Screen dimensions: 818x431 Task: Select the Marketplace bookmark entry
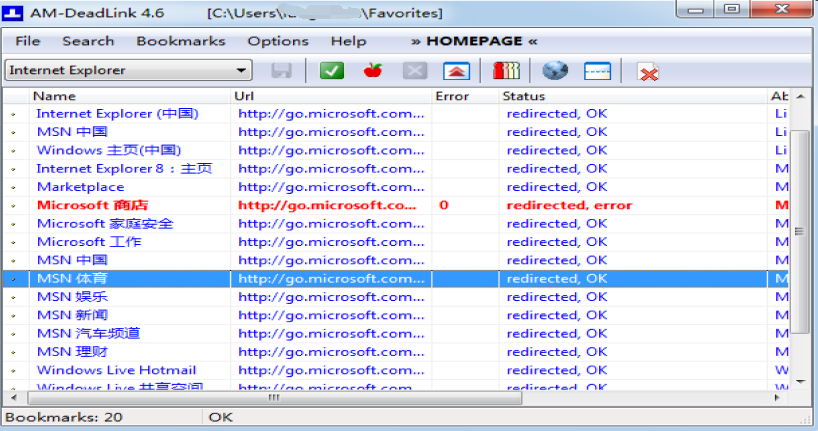click(x=80, y=187)
